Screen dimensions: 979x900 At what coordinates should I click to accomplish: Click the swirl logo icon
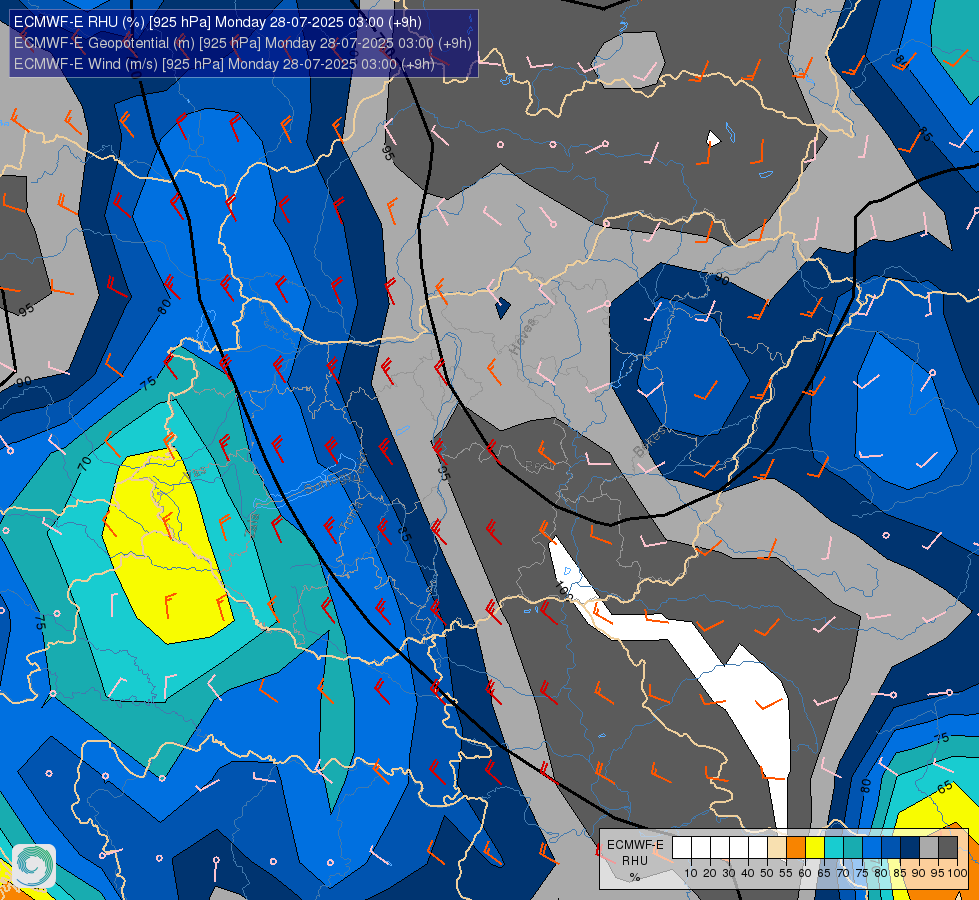34,866
